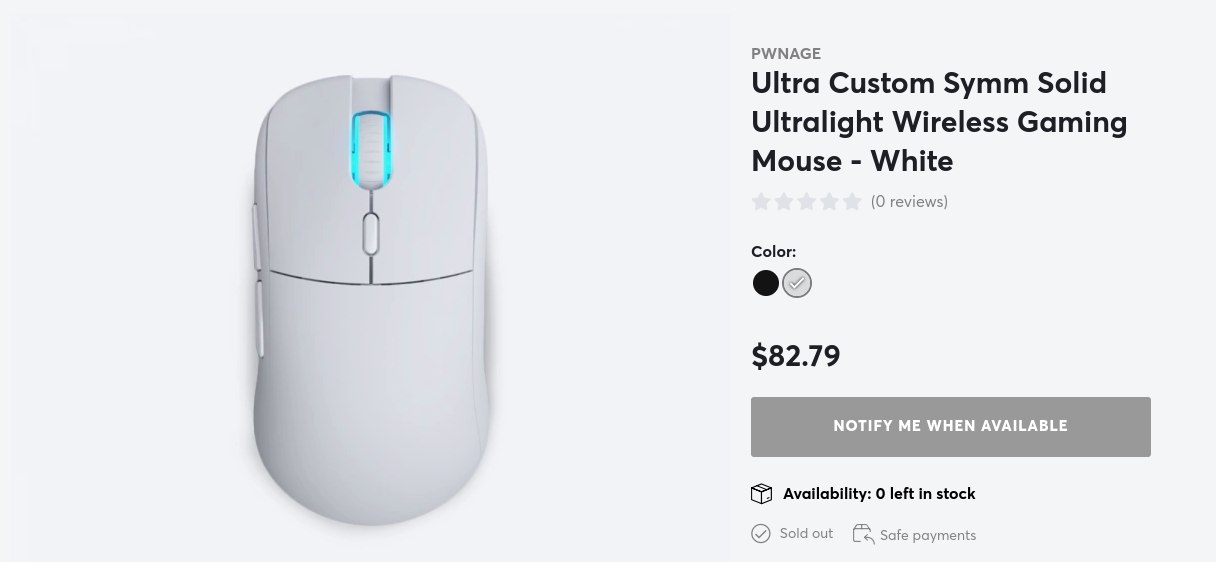Click the fifth (last) rating star
Viewport: 1216px width, 562px height.
click(851, 202)
